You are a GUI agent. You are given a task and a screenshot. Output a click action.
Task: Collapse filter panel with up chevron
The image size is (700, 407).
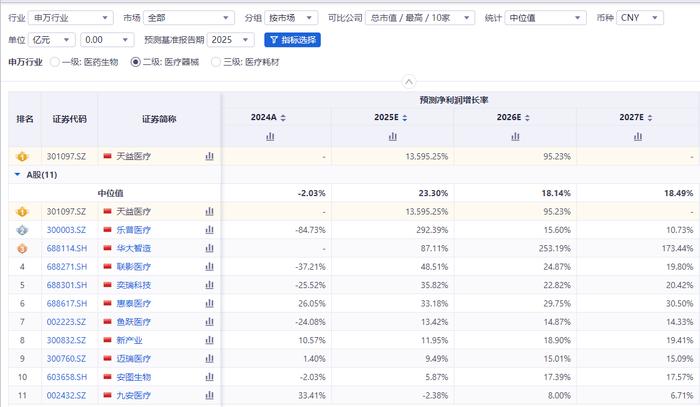[x=408, y=82]
